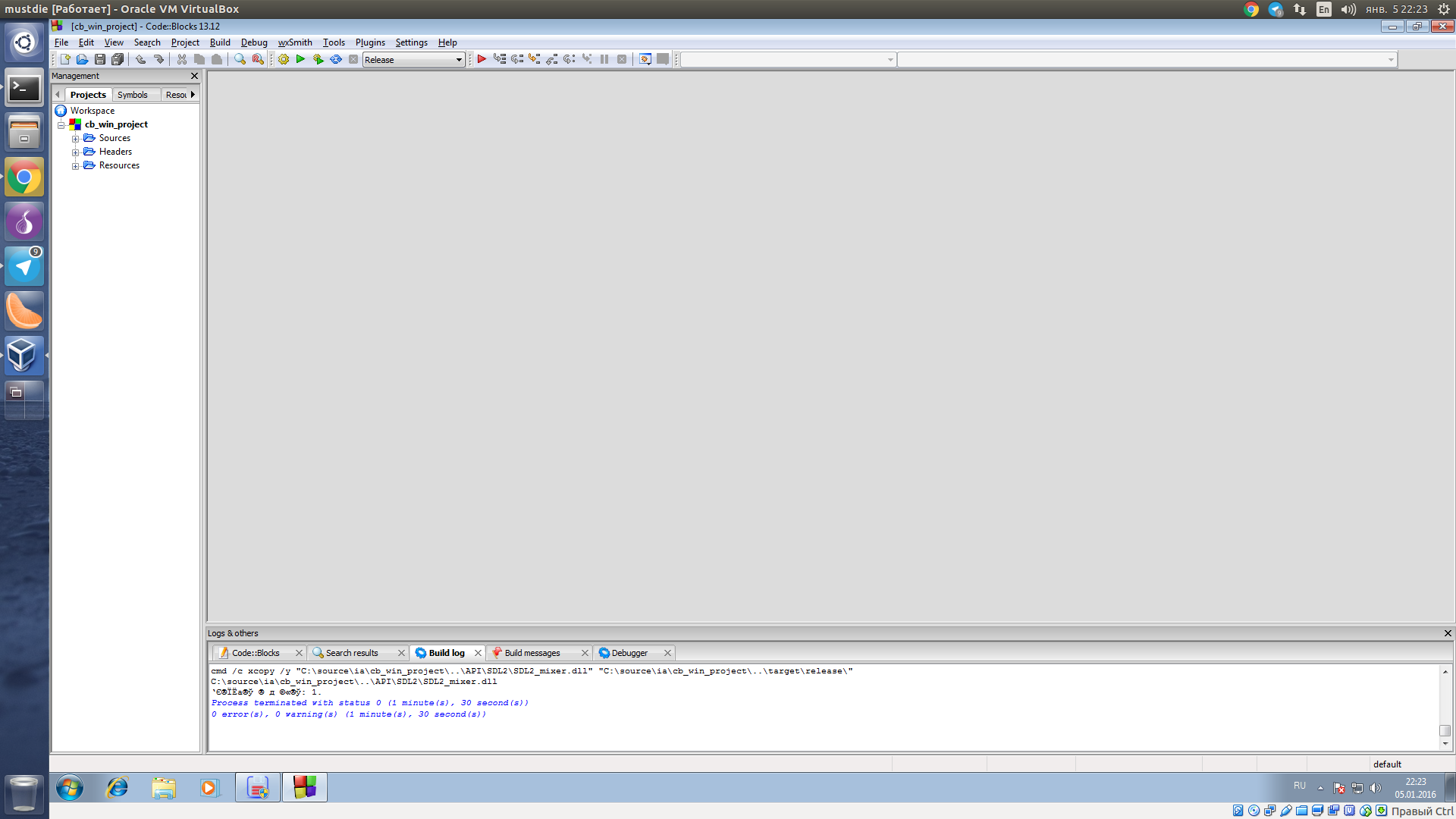Click the red Debug/Continue arrow
The image size is (1456, 819).
(482, 59)
